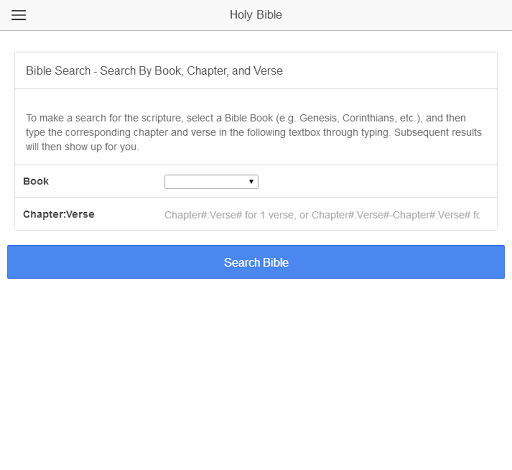Click the Chapter:Verse row of the form
Screen dimensions: 512x470
click(256, 214)
